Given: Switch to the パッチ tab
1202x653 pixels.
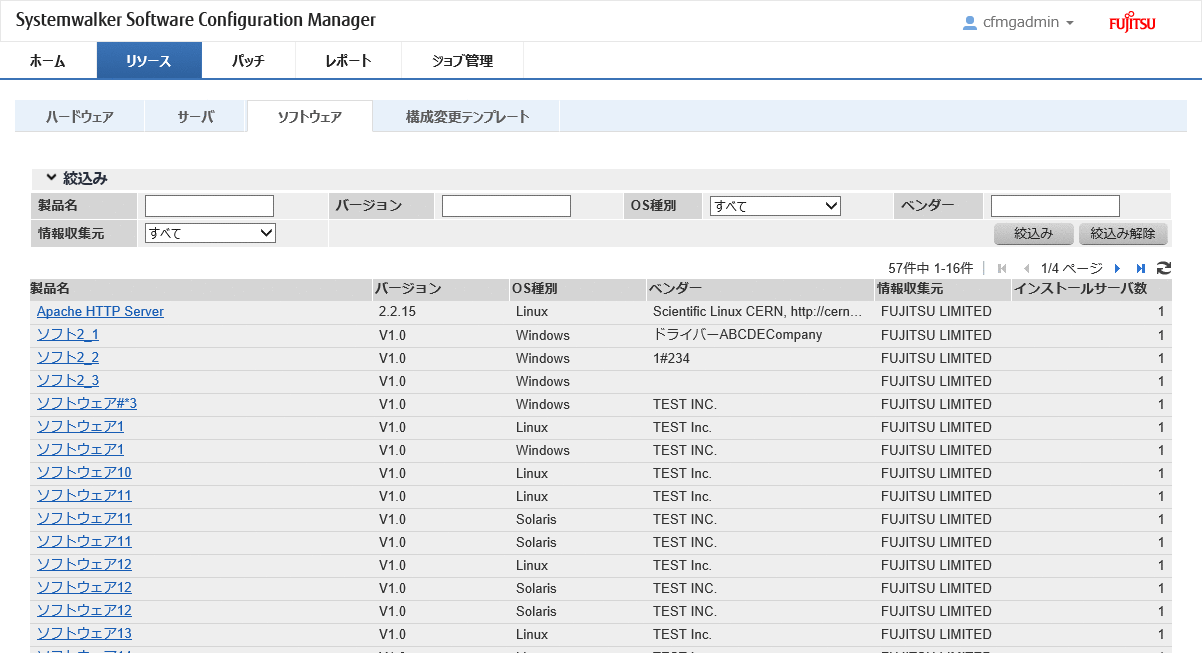Looking at the screenshot, I should (x=248, y=60).
